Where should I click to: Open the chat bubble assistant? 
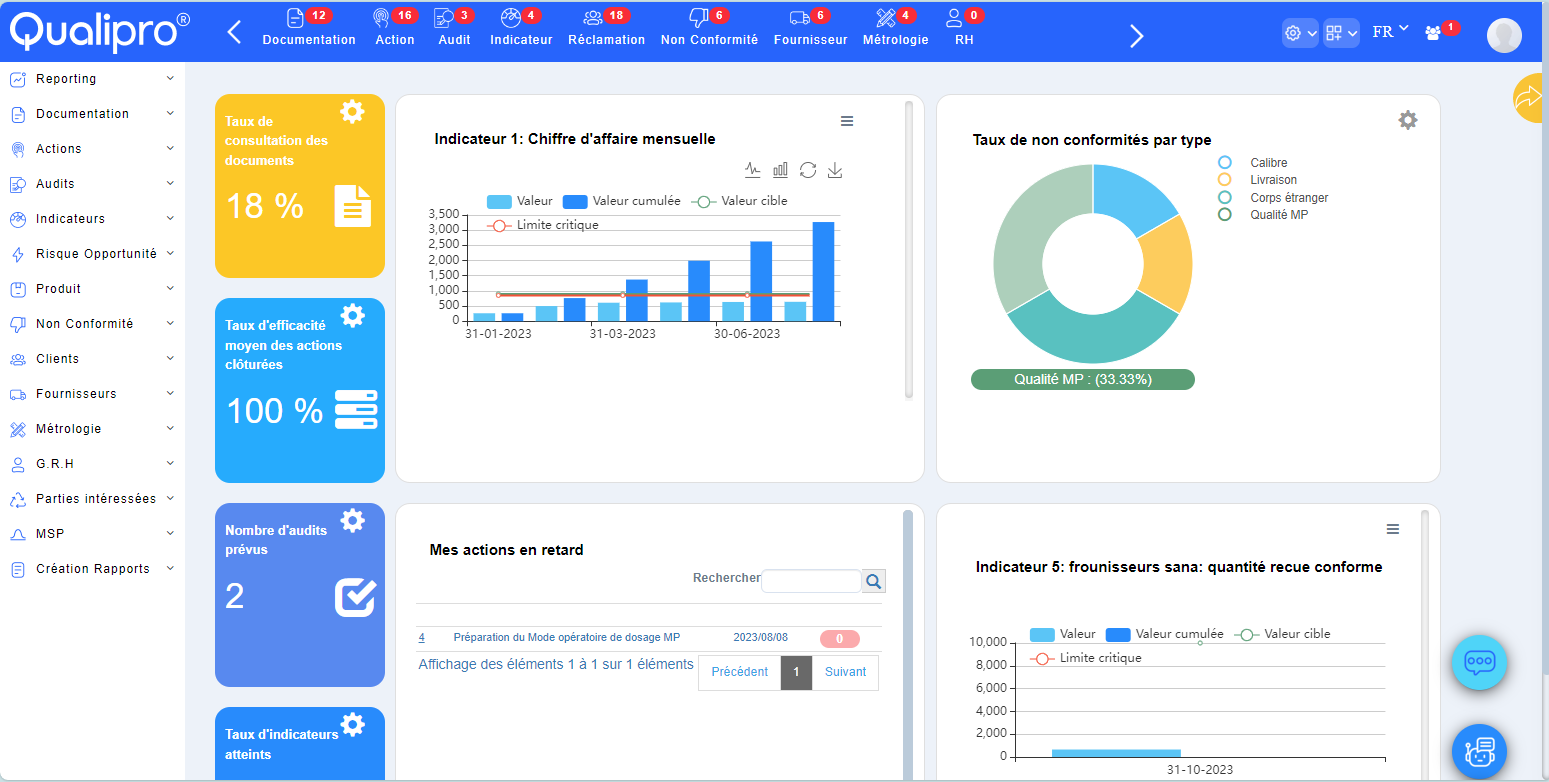(1479, 662)
